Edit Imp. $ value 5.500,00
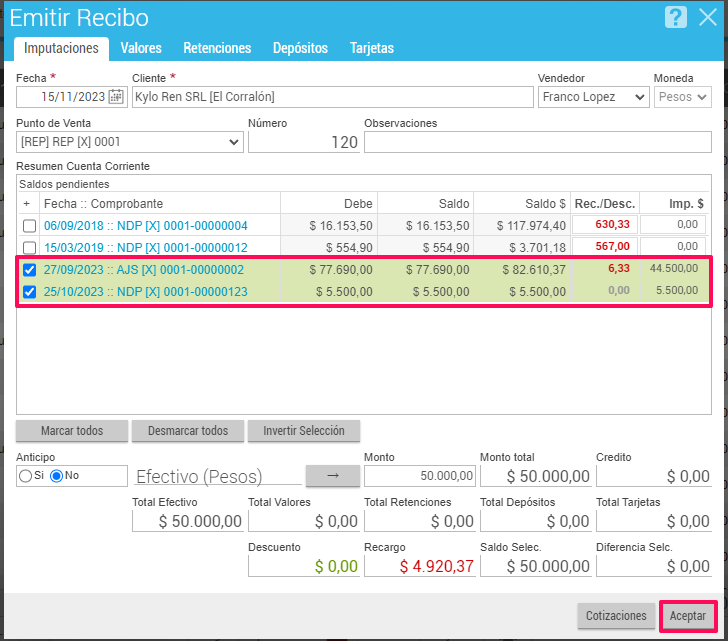The width and height of the screenshot is (728, 641). [673, 291]
